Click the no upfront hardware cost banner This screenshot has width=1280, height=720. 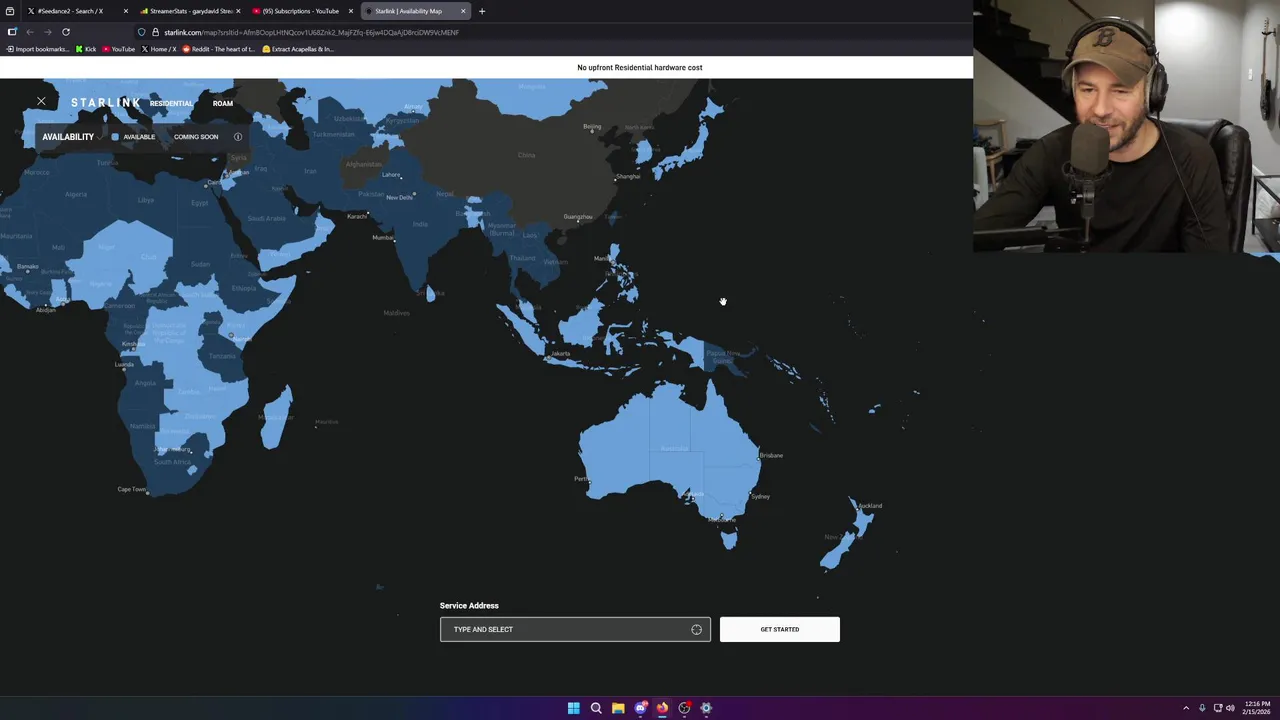pyautogui.click(x=640, y=67)
